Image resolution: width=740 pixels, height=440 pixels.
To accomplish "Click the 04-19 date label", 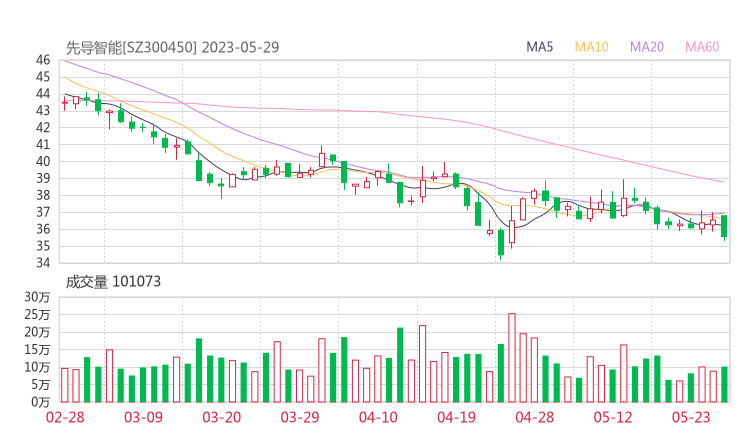I will click(x=456, y=417).
